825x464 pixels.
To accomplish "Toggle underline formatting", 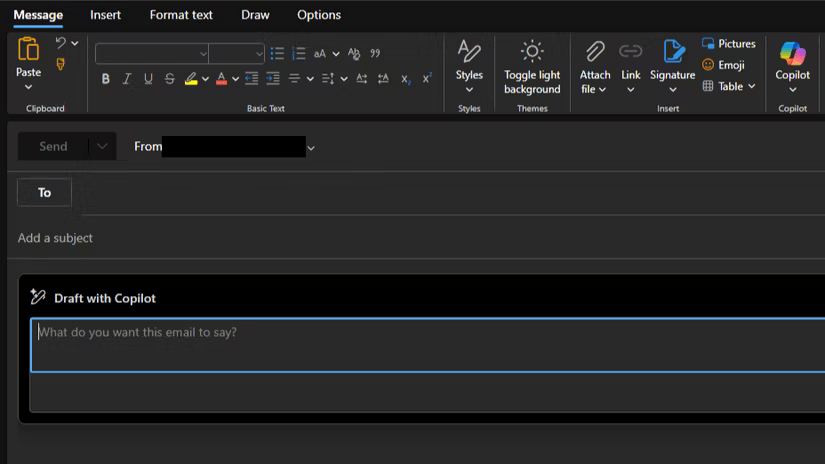I will [x=148, y=79].
